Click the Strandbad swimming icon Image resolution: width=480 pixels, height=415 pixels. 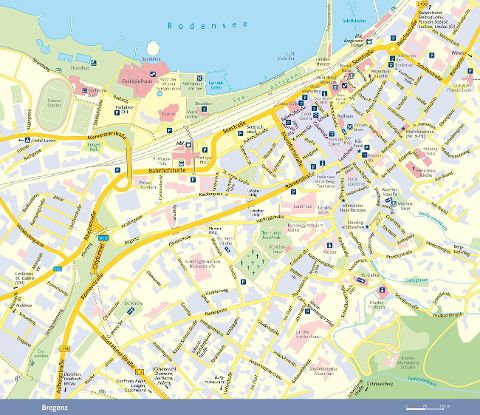tap(94, 63)
